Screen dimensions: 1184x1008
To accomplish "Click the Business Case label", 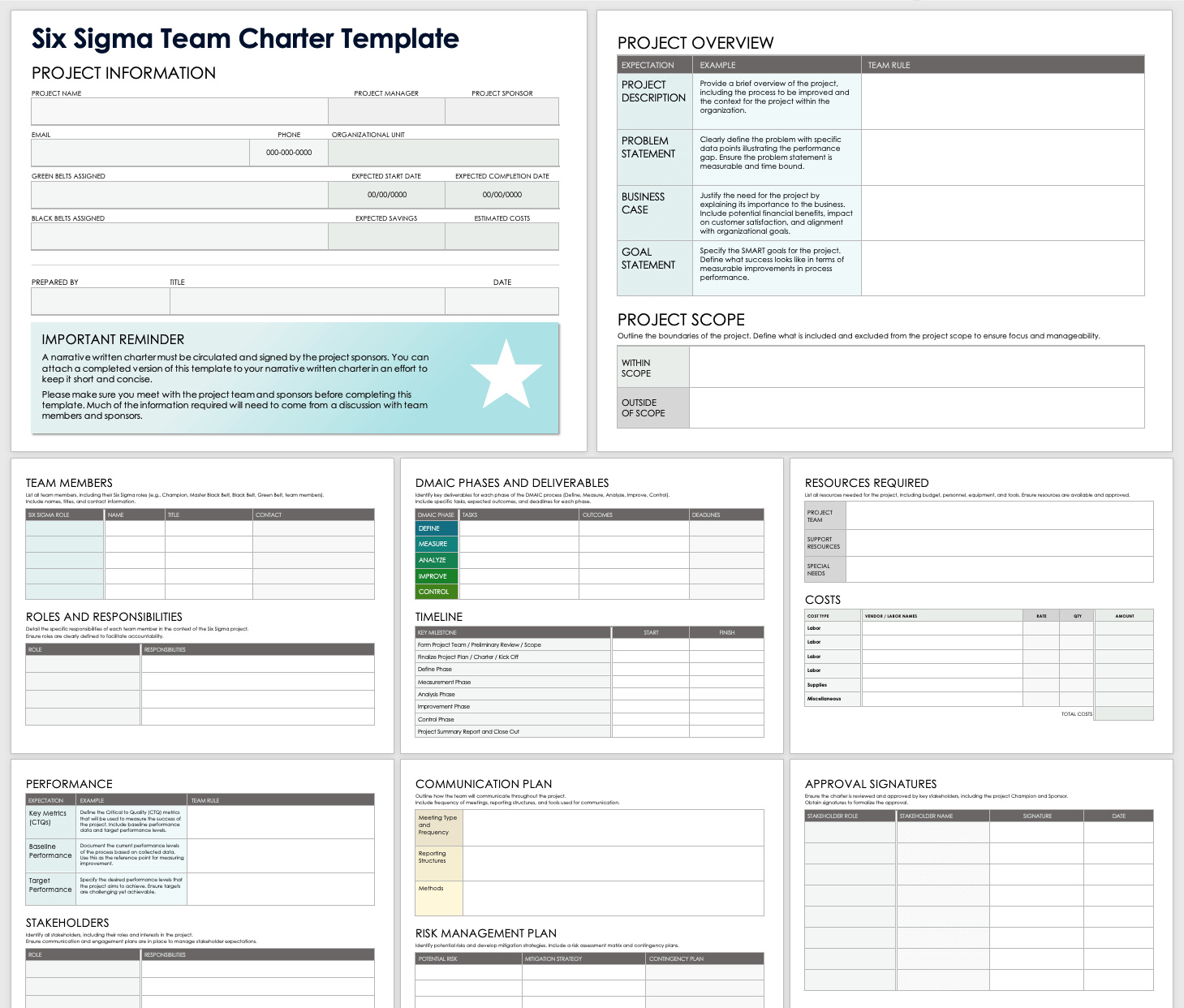I will [643, 203].
